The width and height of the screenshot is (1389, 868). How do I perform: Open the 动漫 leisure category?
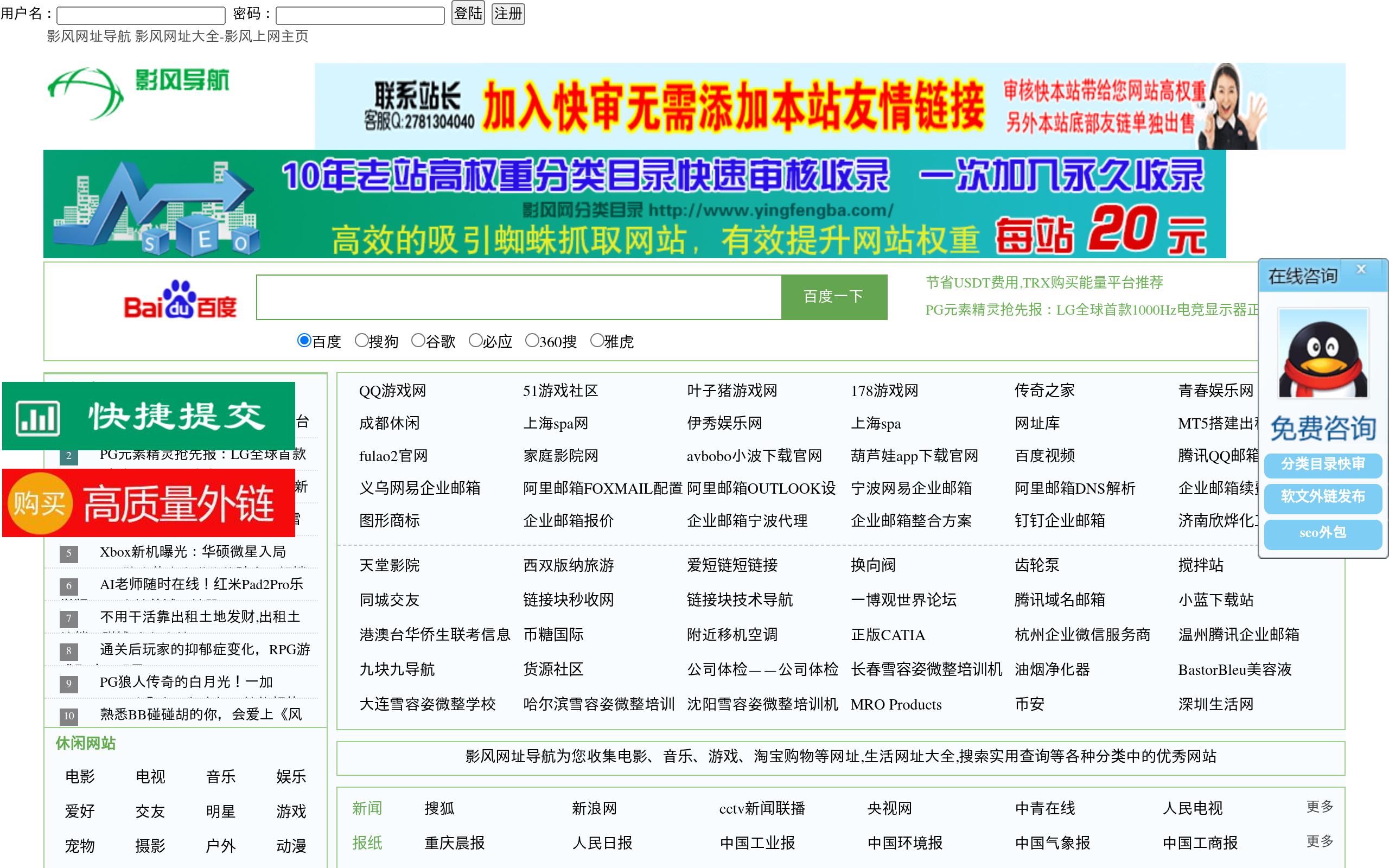click(291, 846)
